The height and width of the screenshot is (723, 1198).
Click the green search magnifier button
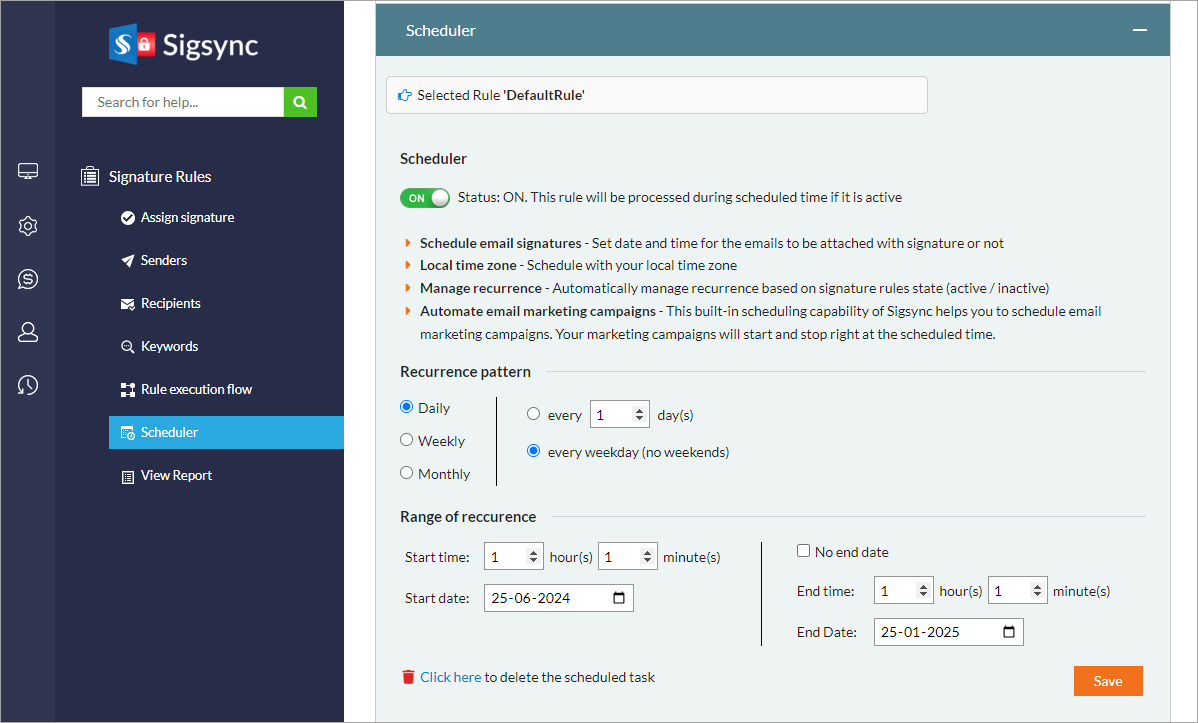pos(300,102)
